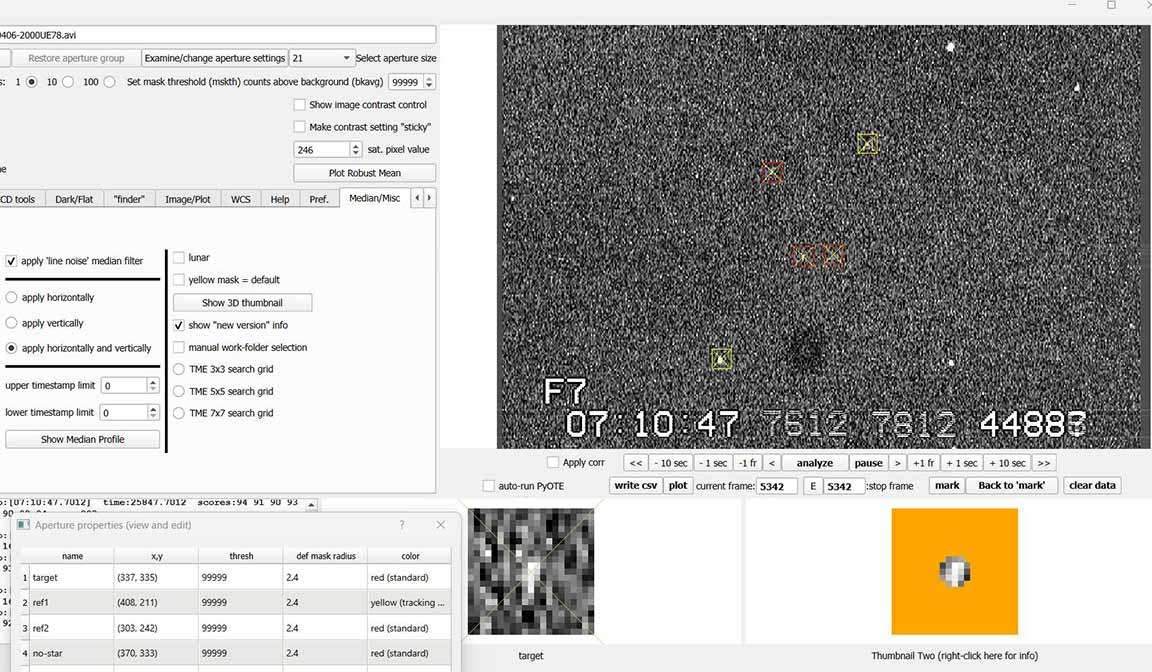The height and width of the screenshot is (672, 1152).
Task: Click the current frame input field
Action: pos(776,487)
